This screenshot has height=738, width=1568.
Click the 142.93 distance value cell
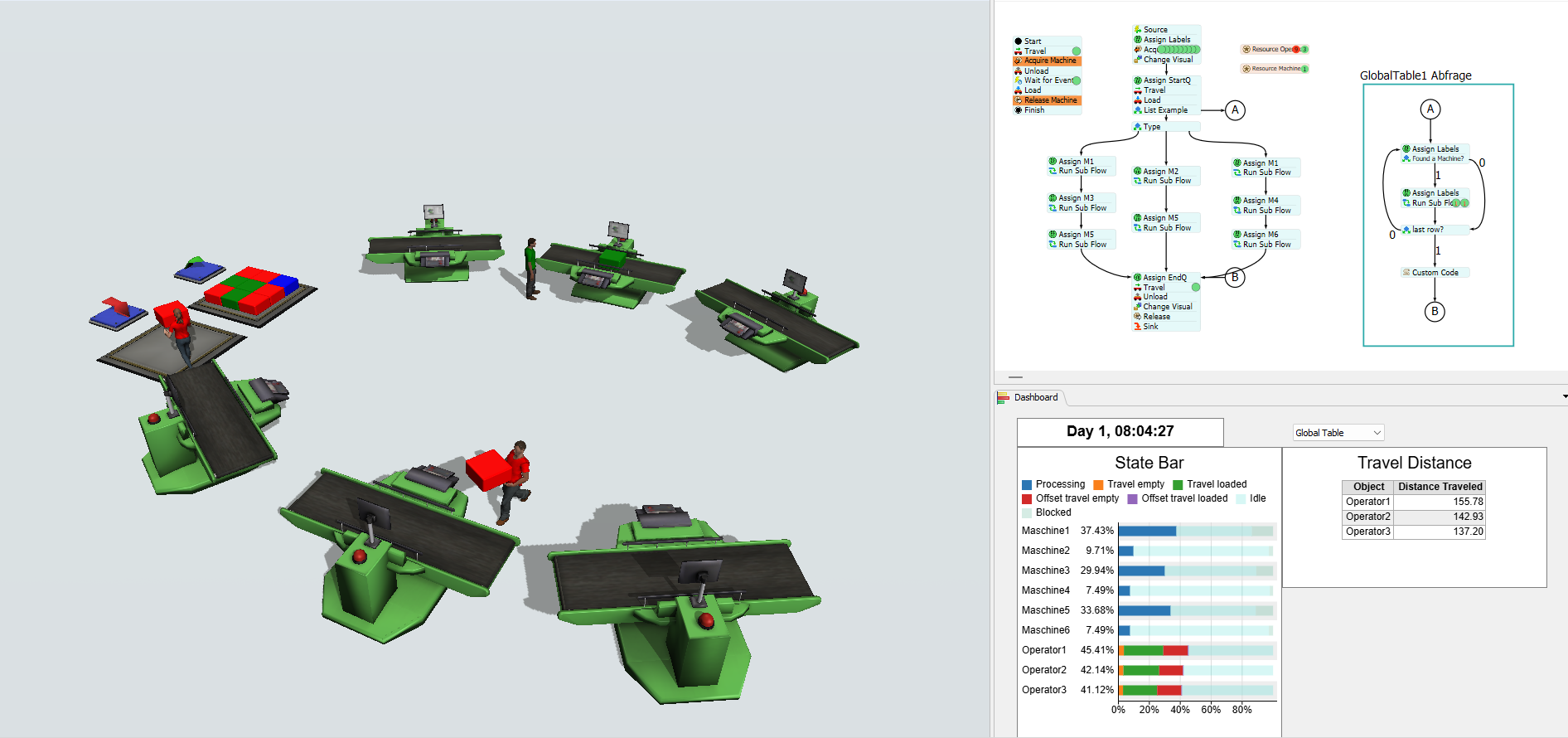[1440, 517]
